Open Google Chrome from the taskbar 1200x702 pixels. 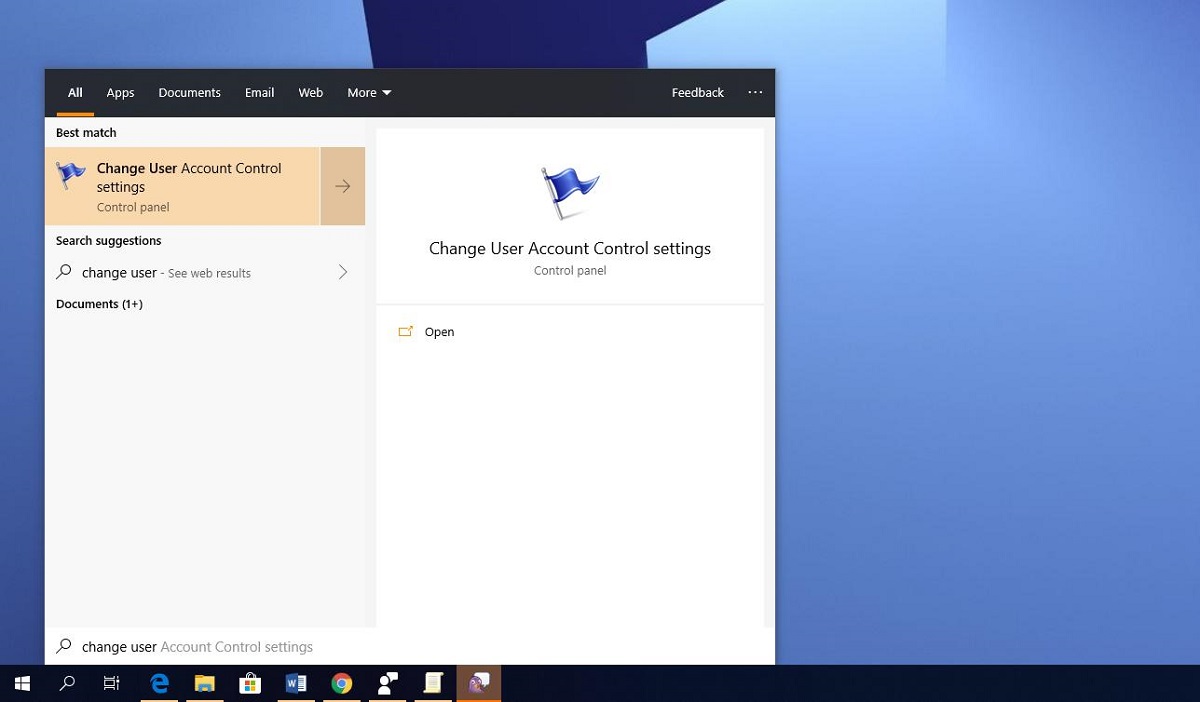point(341,683)
